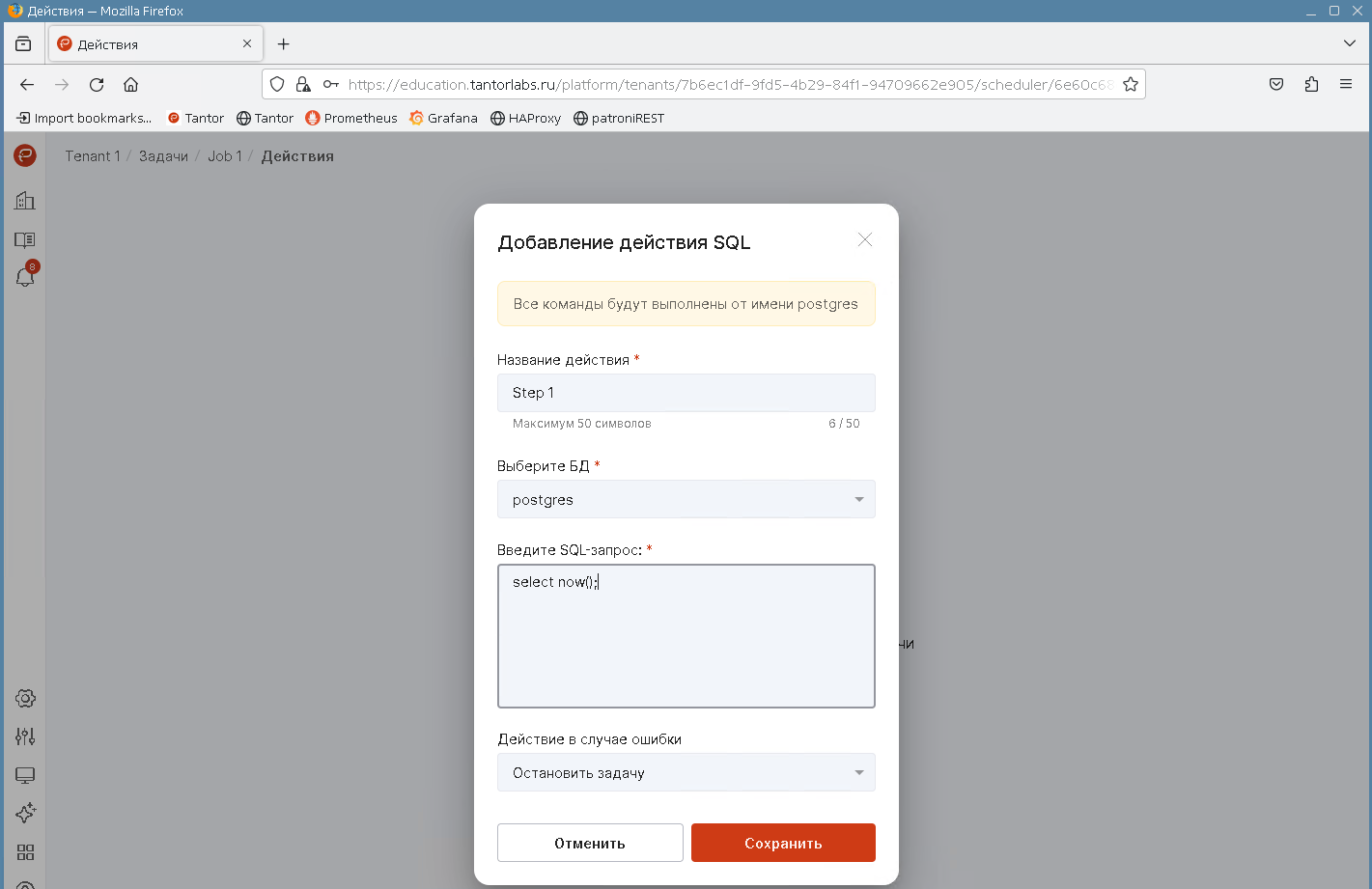Open the monitor icon in sidebar

point(25,775)
